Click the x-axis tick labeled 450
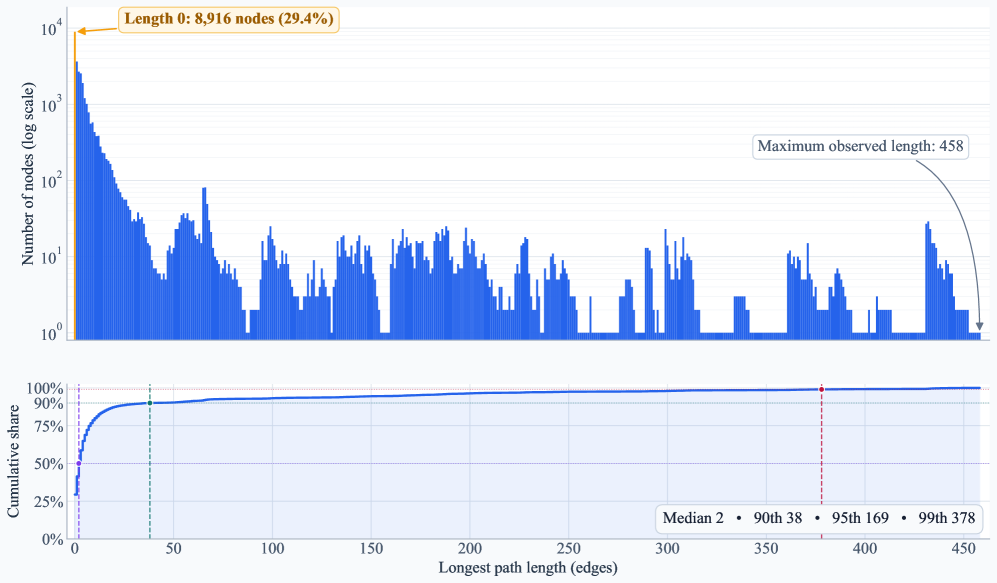Viewport: 997px width, 583px height. (x=964, y=549)
